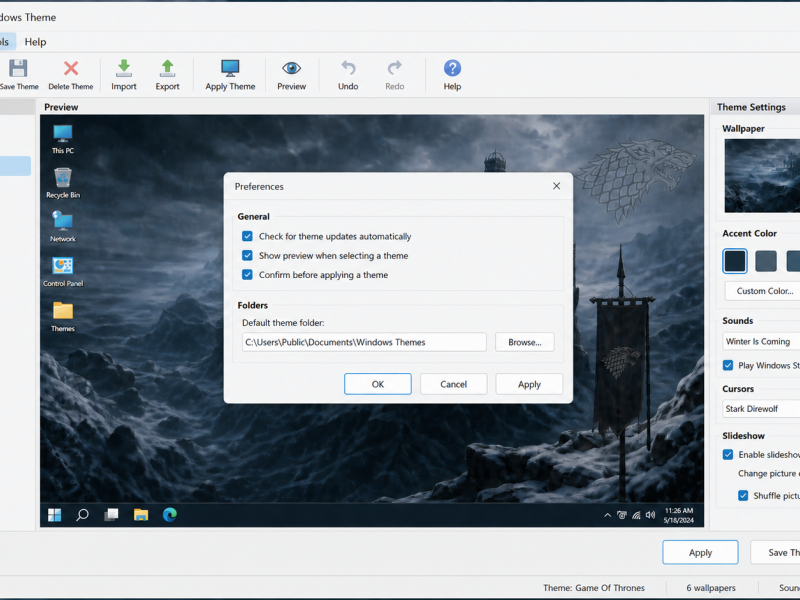Select the Network icon in preview
This screenshot has width=800, height=600.
(63, 221)
